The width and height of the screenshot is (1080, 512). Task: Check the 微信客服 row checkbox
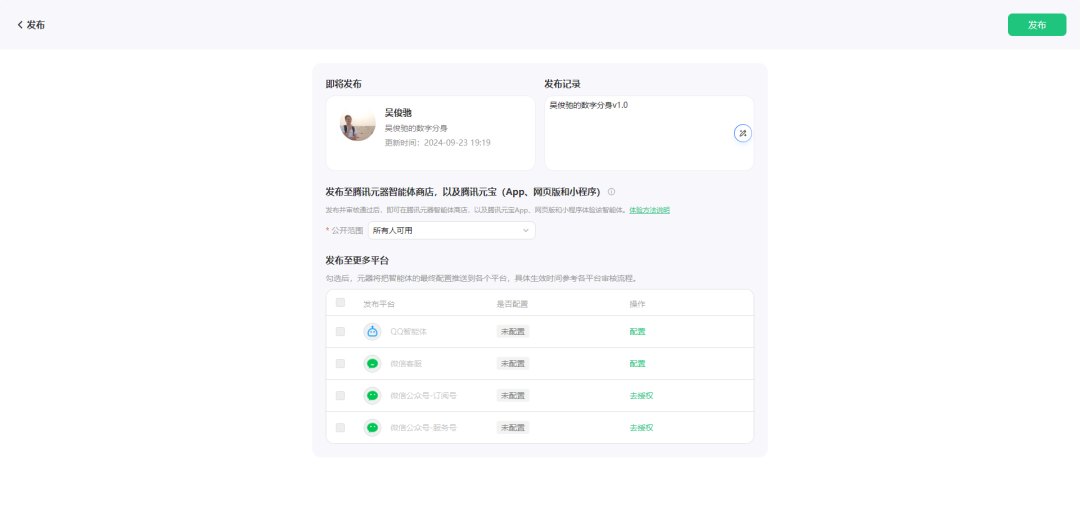[x=340, y=363]
